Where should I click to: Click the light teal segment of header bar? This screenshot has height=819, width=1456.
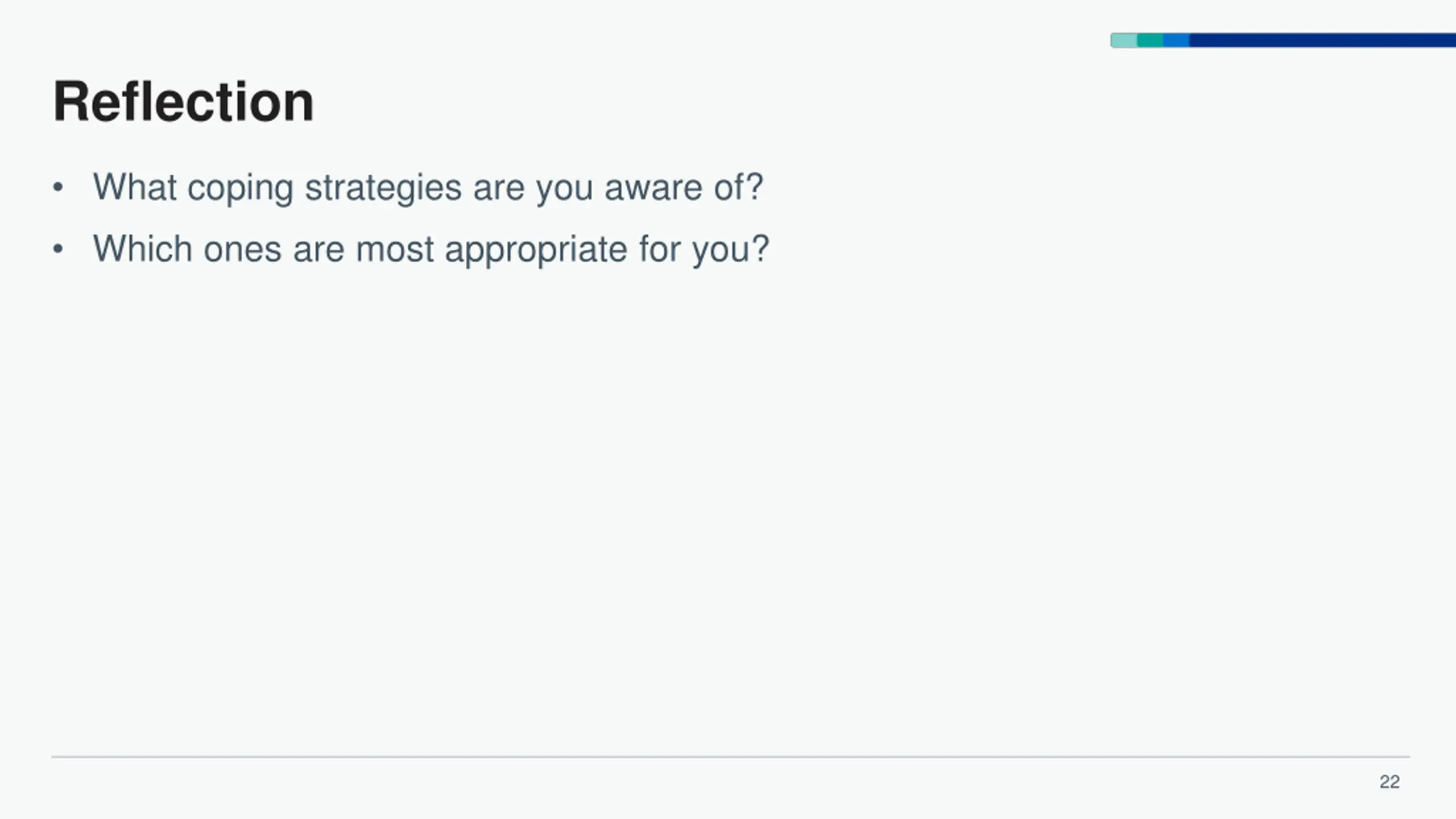[x=1124, y=40]
